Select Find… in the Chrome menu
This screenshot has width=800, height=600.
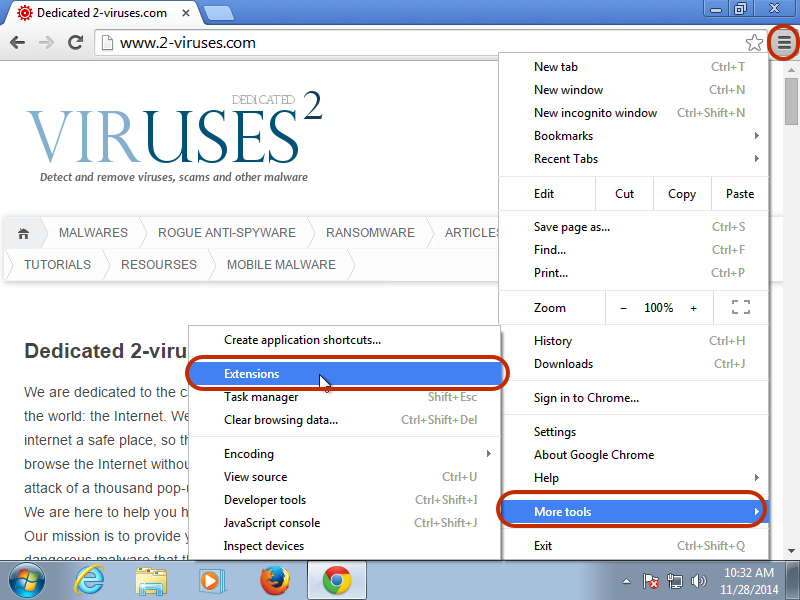click(x=634, y=249)
